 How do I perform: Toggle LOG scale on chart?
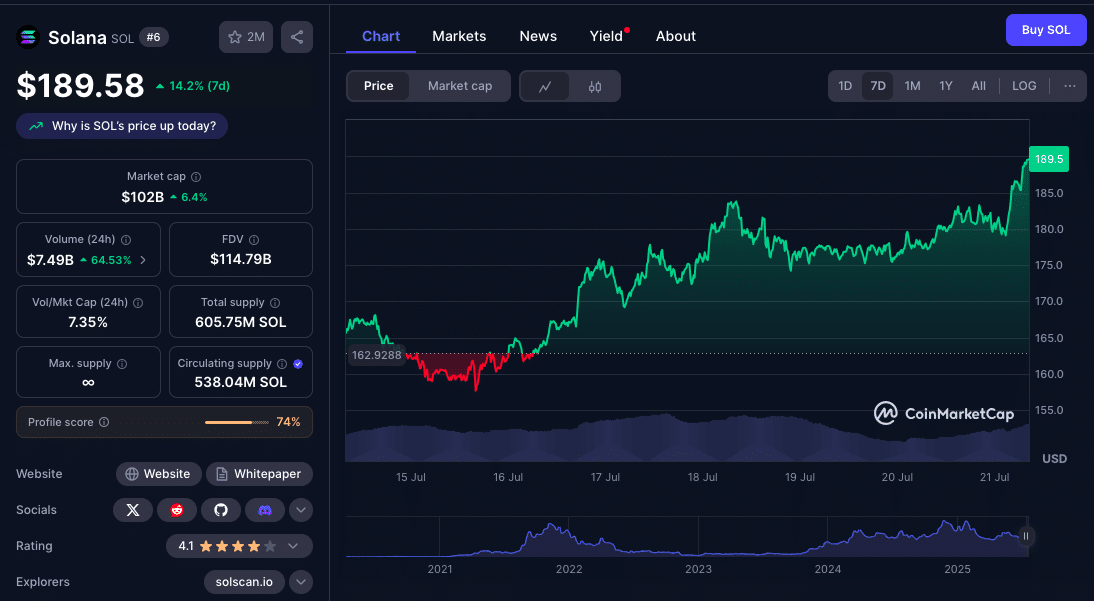click(1024, 86)
